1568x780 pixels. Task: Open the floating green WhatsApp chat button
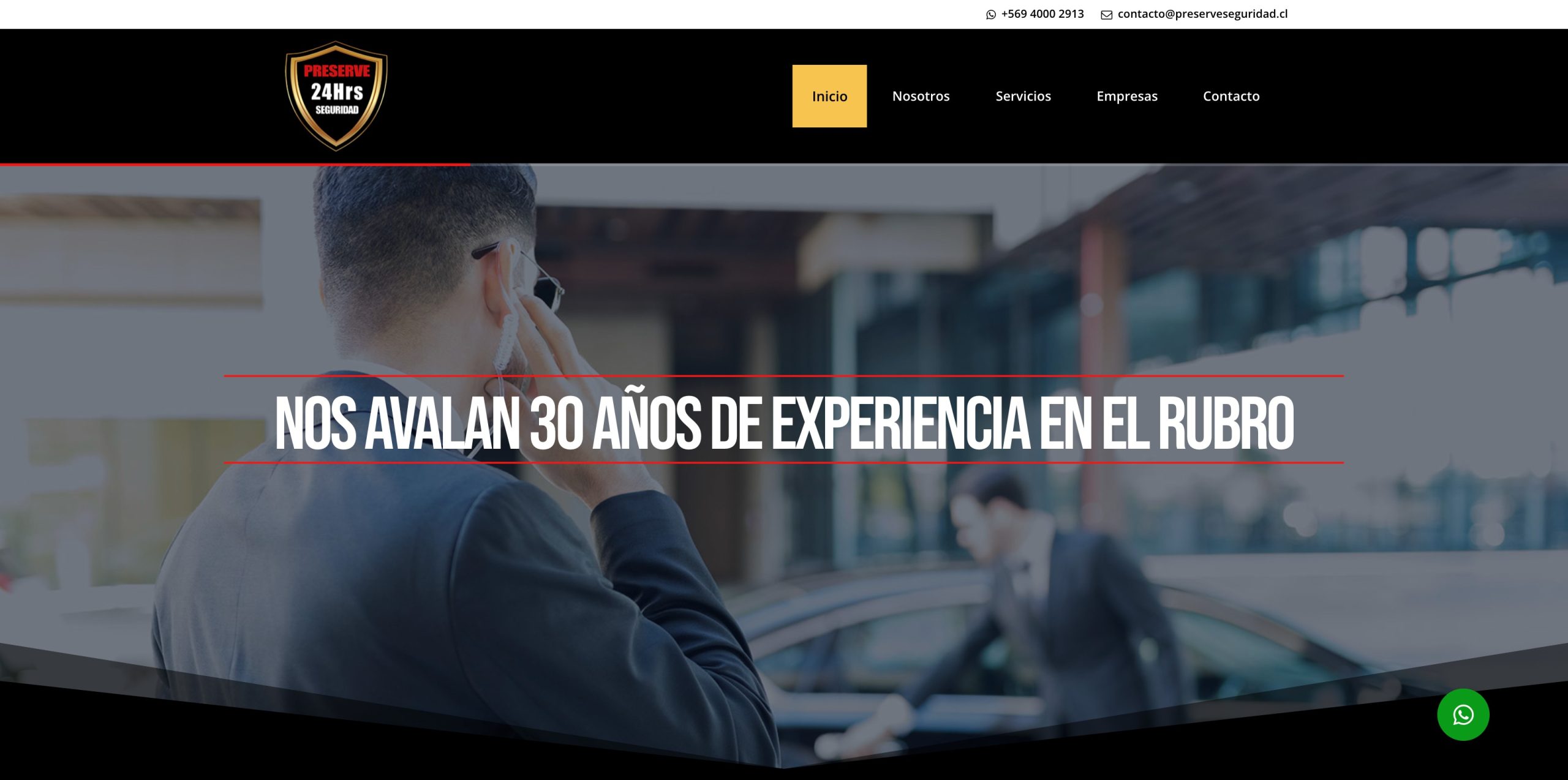[x=1463, y=714]
